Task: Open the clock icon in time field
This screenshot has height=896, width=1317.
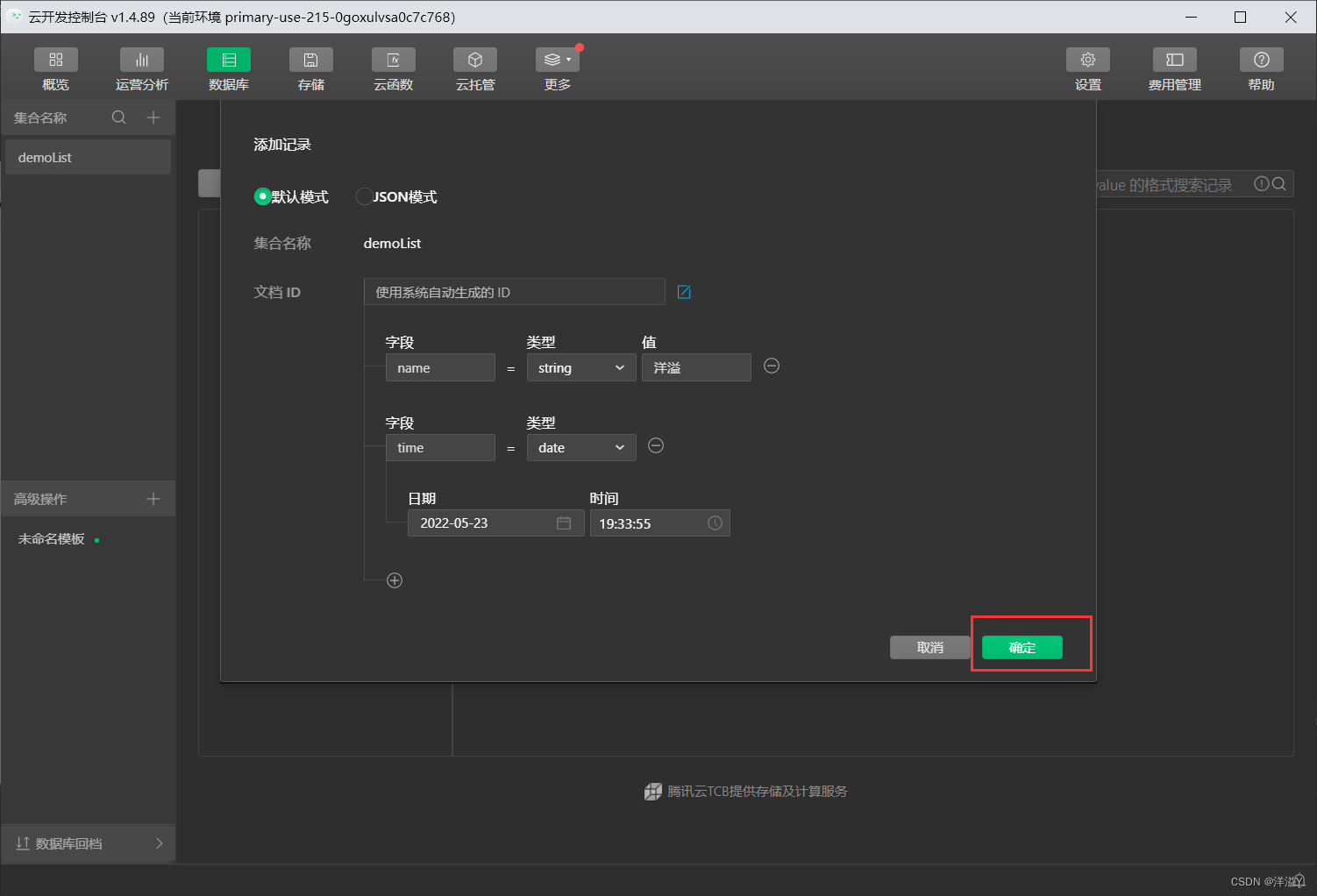Action: (715, 523)
